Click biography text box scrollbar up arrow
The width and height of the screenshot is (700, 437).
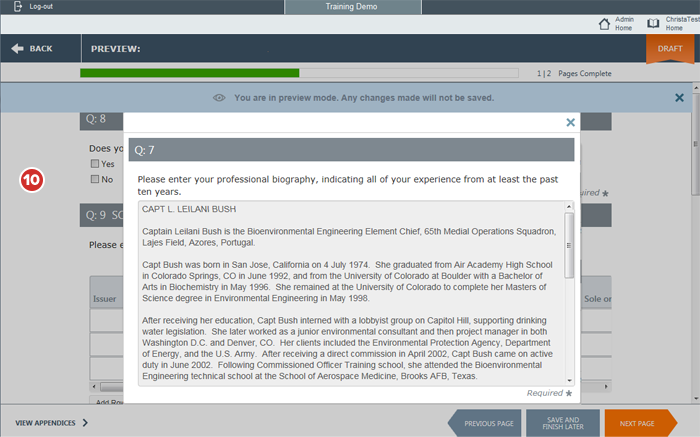(x=570, y=206)
